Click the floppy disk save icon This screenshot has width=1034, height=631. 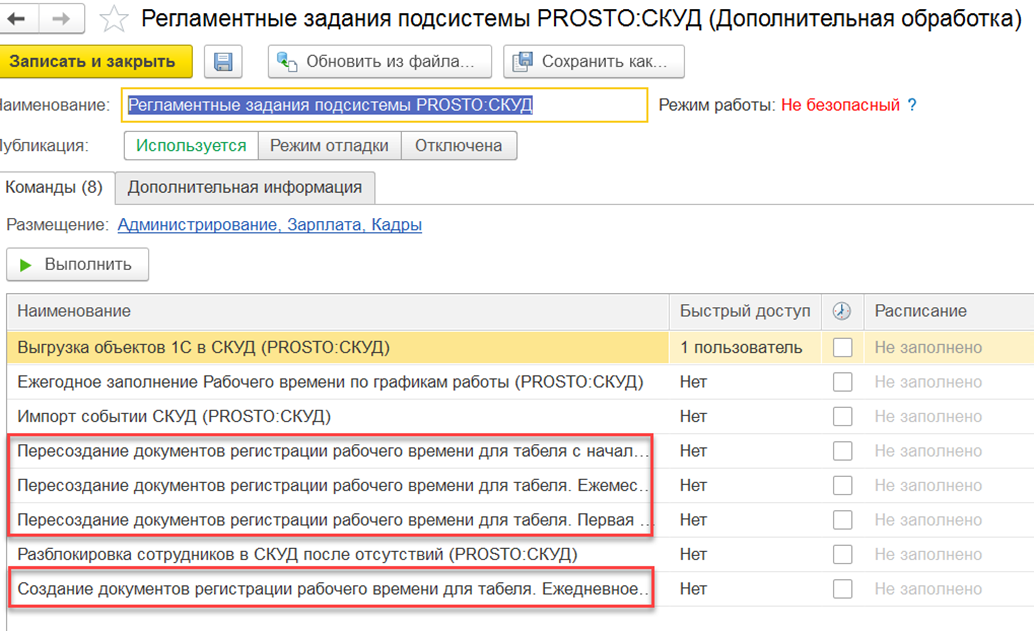click(223, 62)
